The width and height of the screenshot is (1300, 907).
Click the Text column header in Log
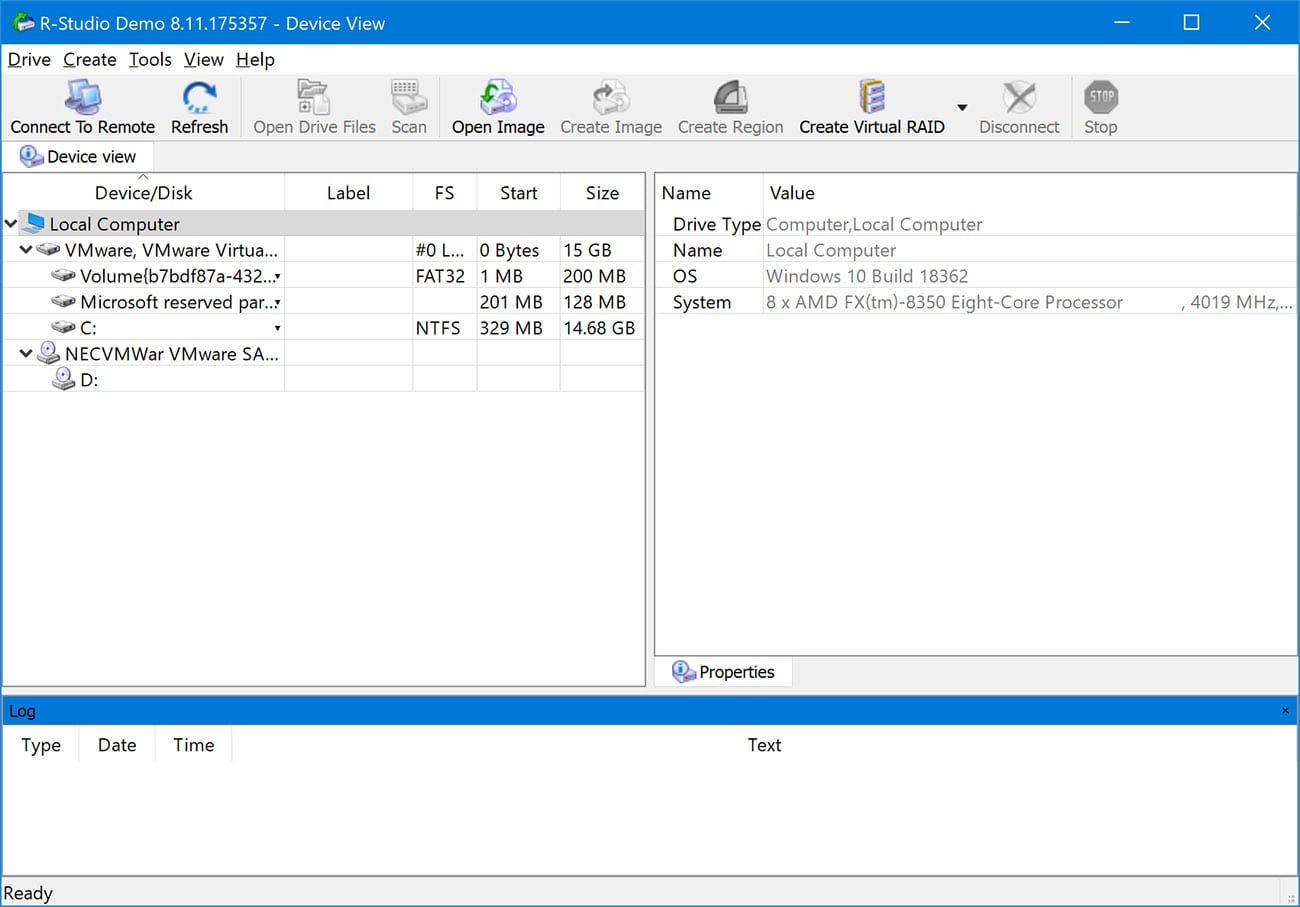coord(764,745)
